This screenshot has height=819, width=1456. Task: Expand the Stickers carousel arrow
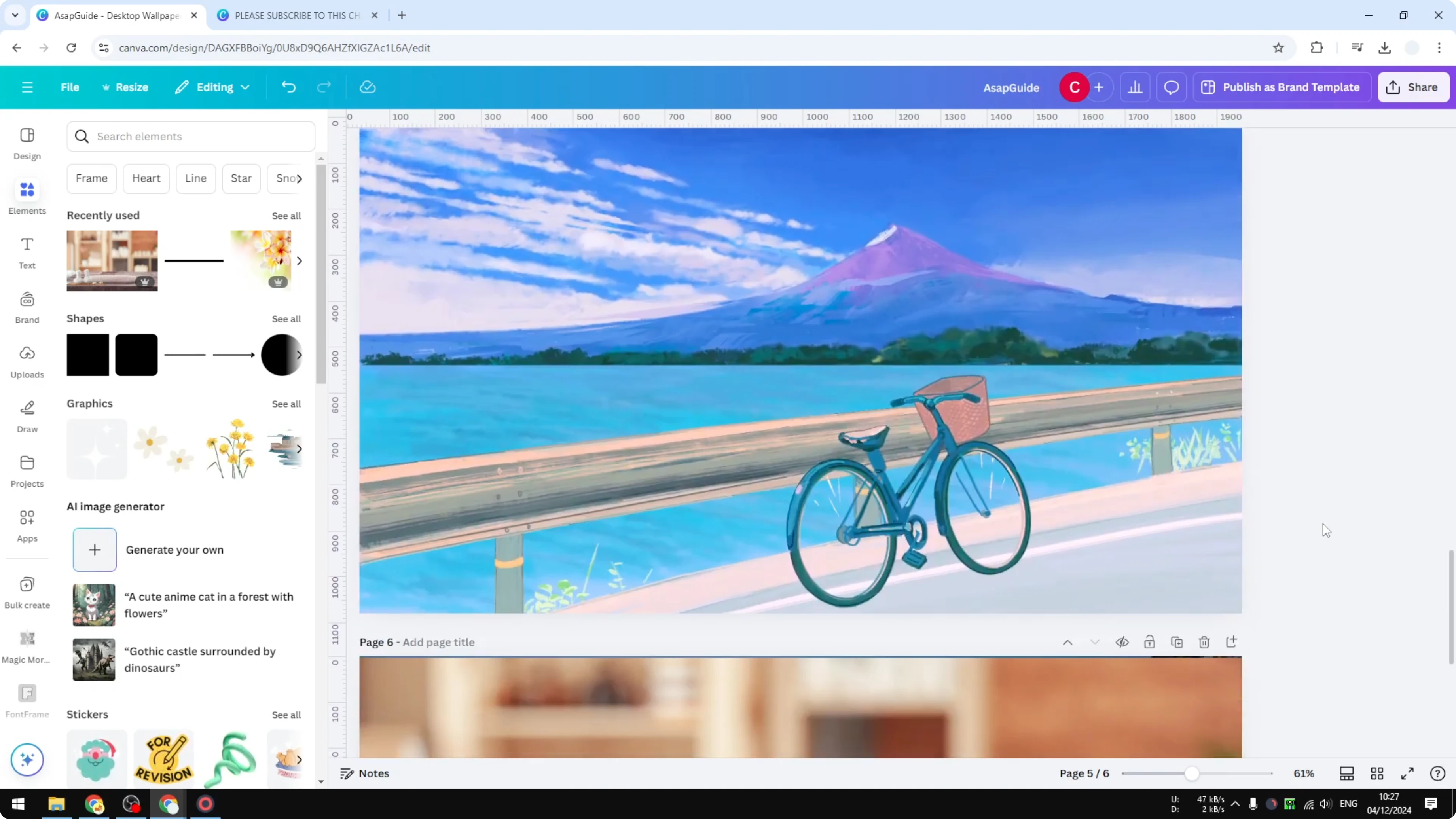tap(299, 759)
